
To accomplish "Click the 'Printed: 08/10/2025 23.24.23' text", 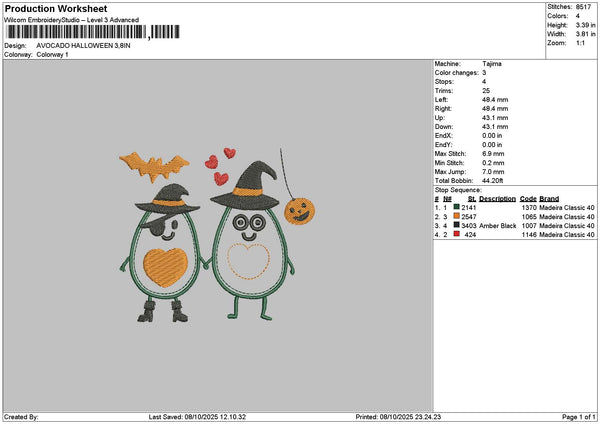I will [x=398, y=417].
